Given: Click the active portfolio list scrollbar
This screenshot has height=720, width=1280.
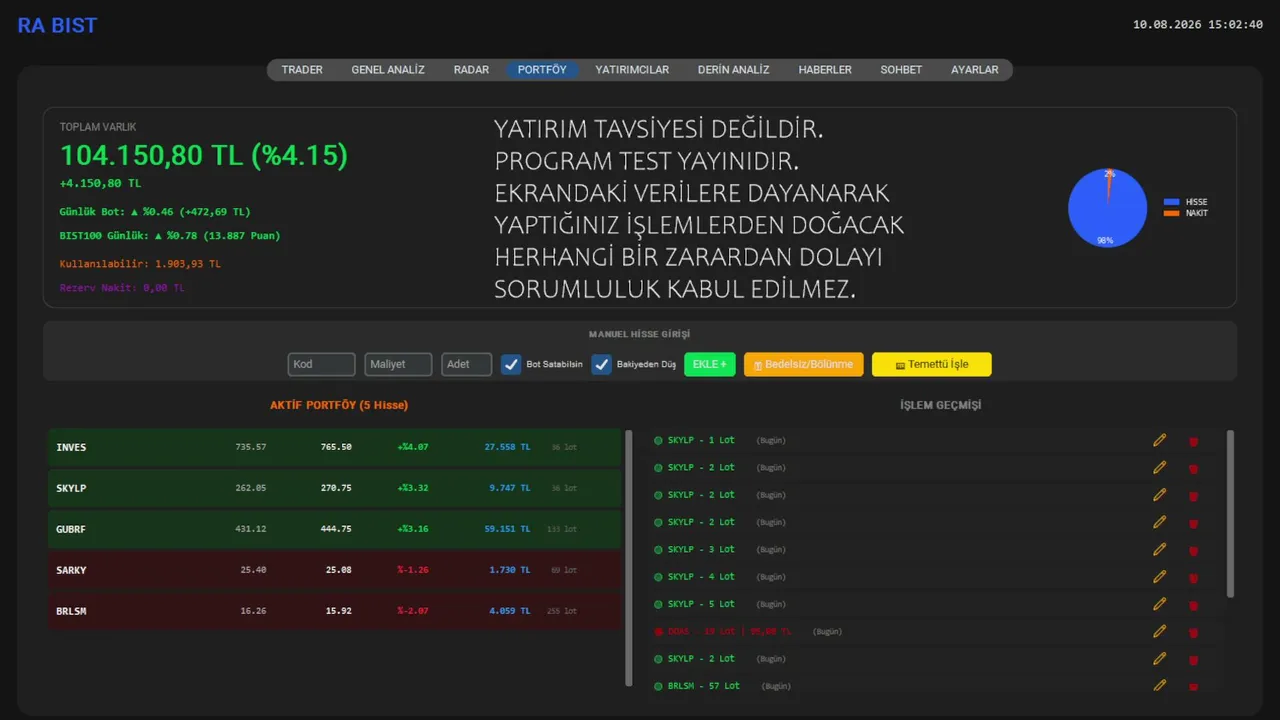Looking at the screenshot, I should pos(629,558).
